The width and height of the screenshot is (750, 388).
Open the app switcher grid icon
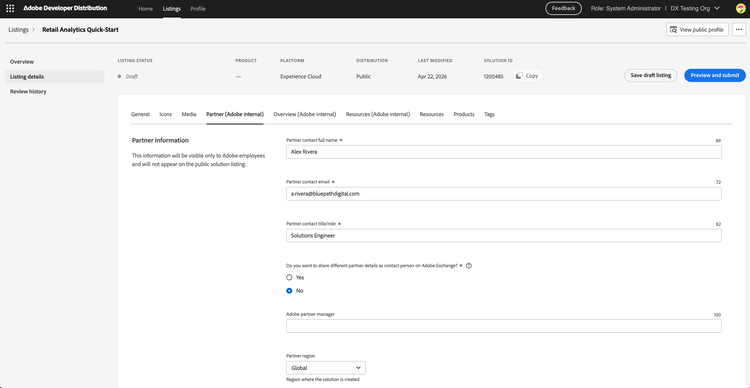click(10, 9)
